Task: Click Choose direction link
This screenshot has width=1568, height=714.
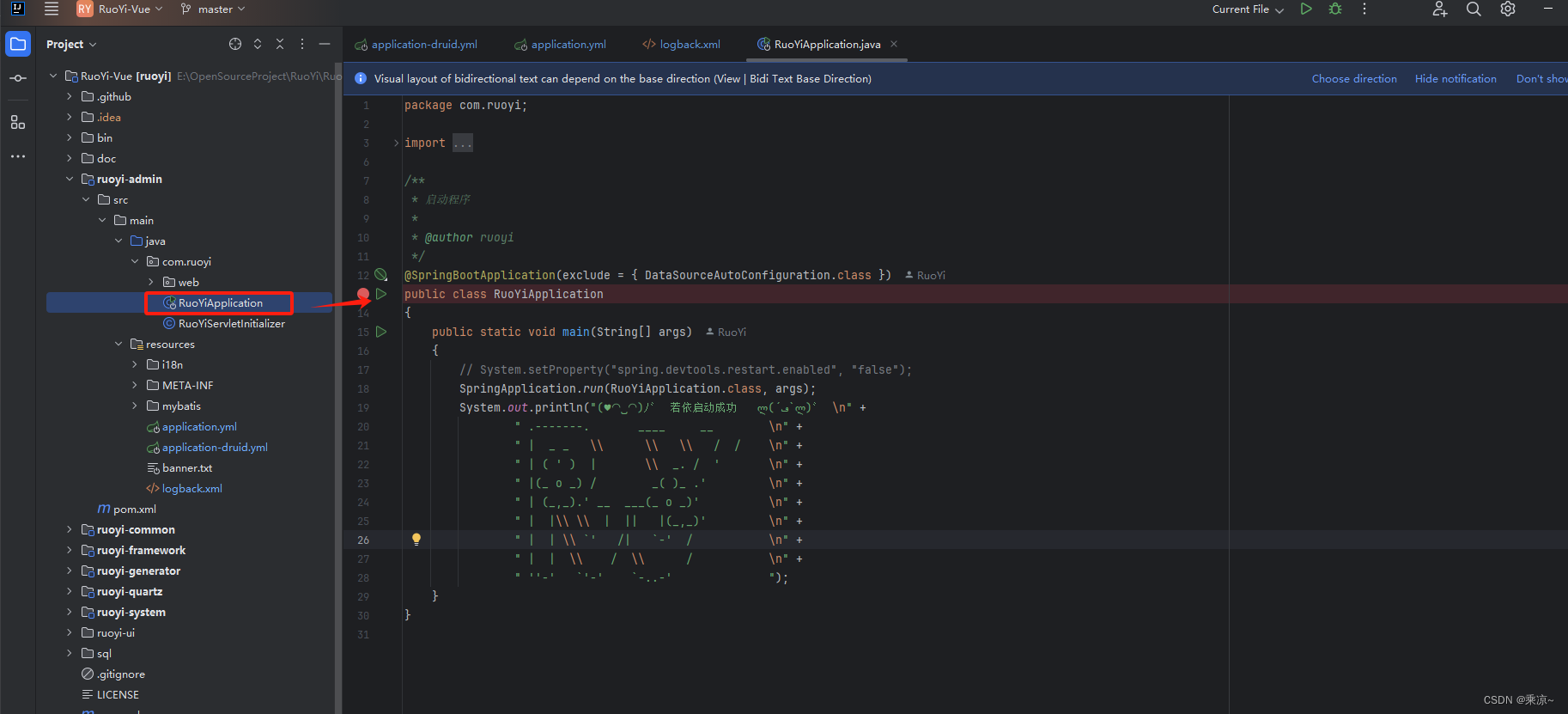Action: [x=1354, y=78]
